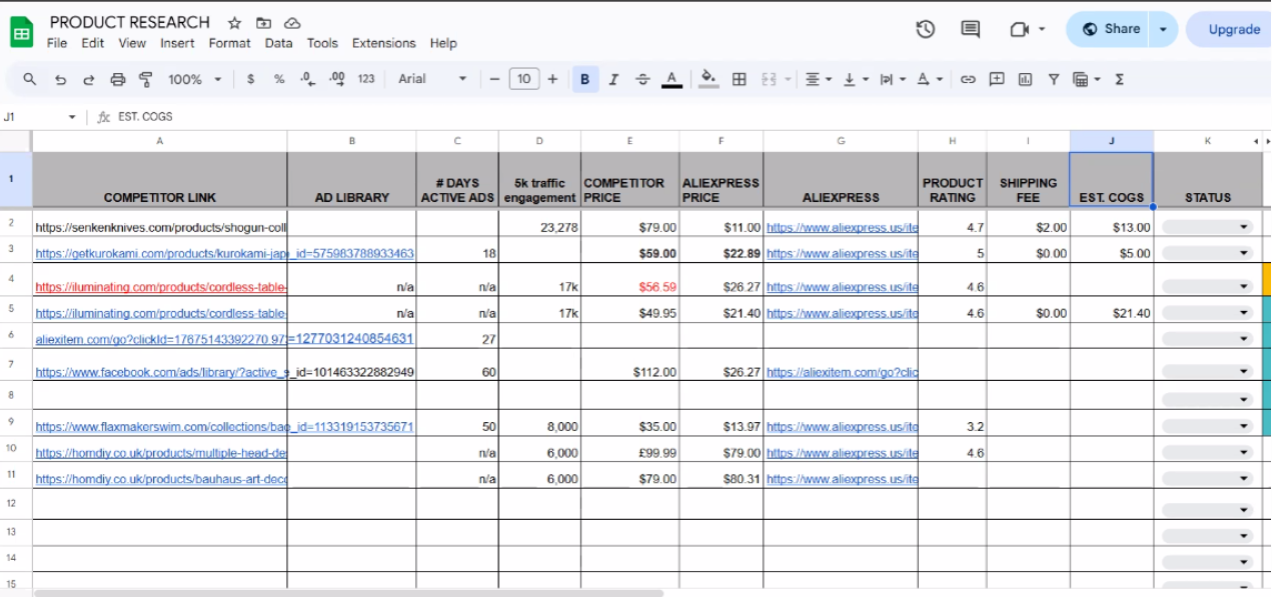Open the fill color bucket
Image resolution: width=1285 pixels, height=597 pixels.
[x=709, y=79]
